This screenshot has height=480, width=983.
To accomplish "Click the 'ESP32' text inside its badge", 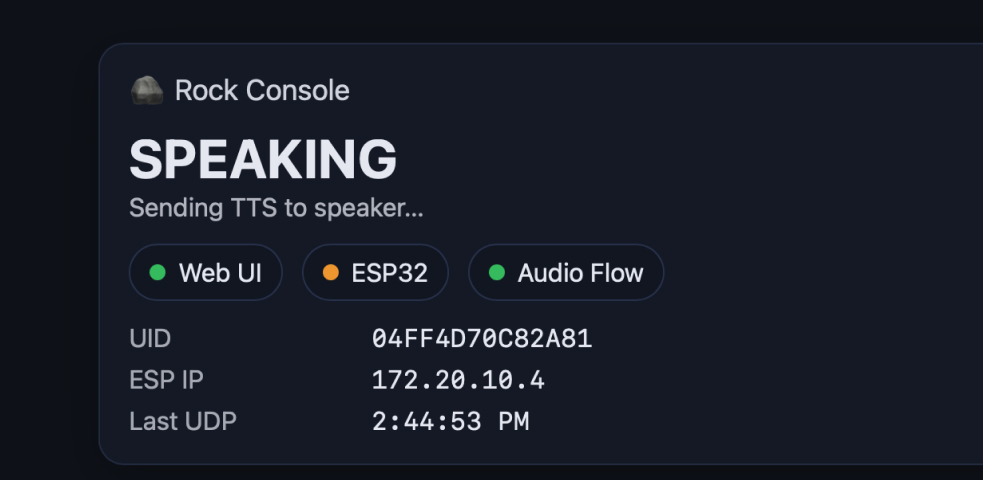I will click(389, 273).
